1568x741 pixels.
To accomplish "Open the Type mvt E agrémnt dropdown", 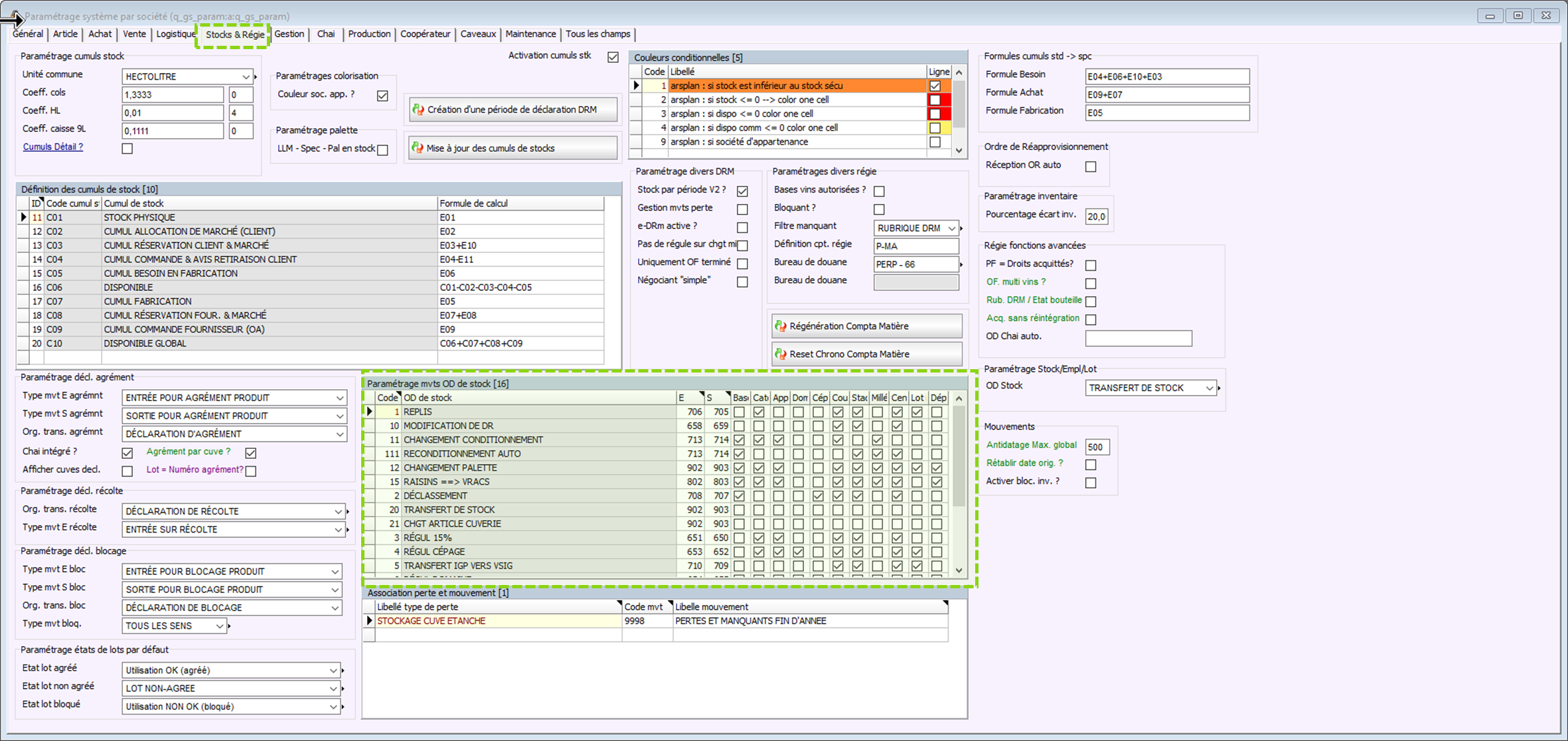I will (x=339, y=398).
